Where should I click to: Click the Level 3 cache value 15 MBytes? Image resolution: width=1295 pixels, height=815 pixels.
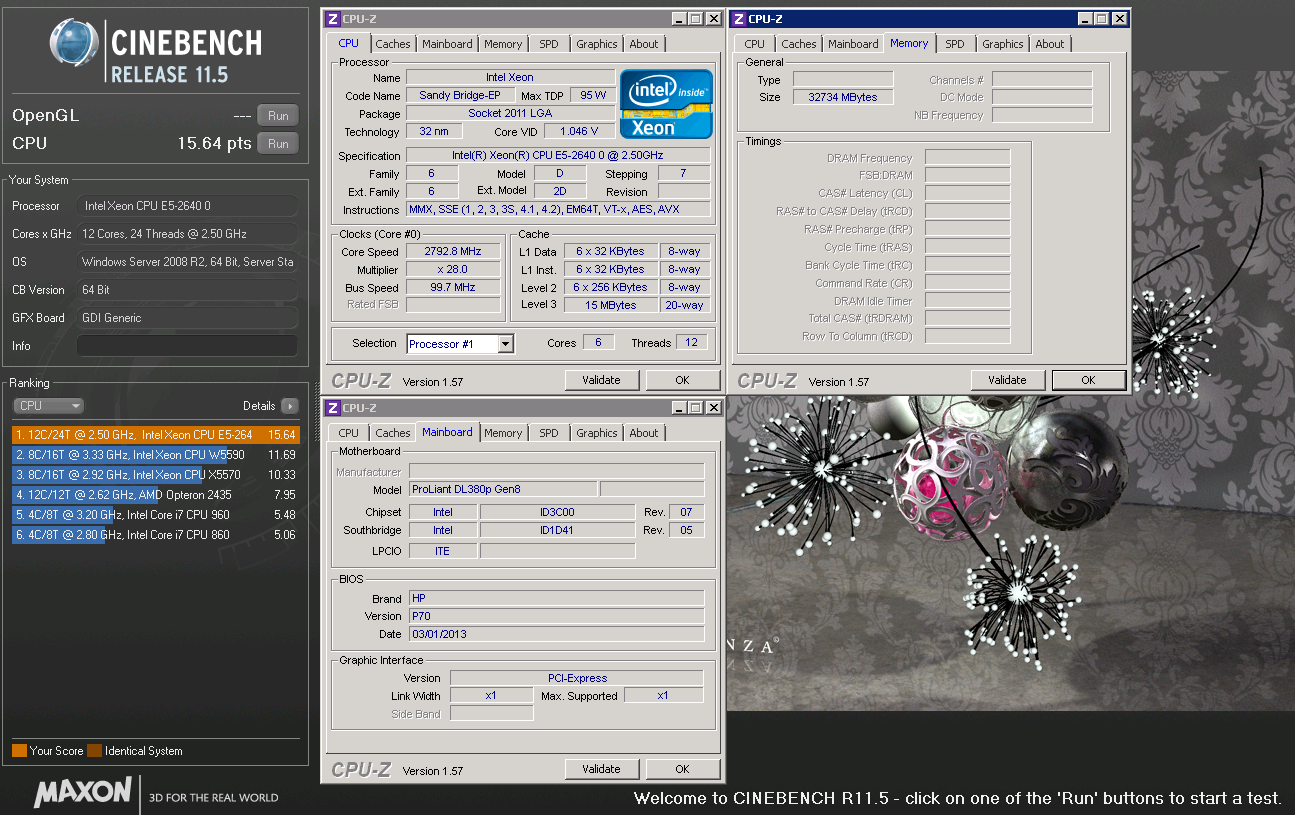[x=610, y=305]
